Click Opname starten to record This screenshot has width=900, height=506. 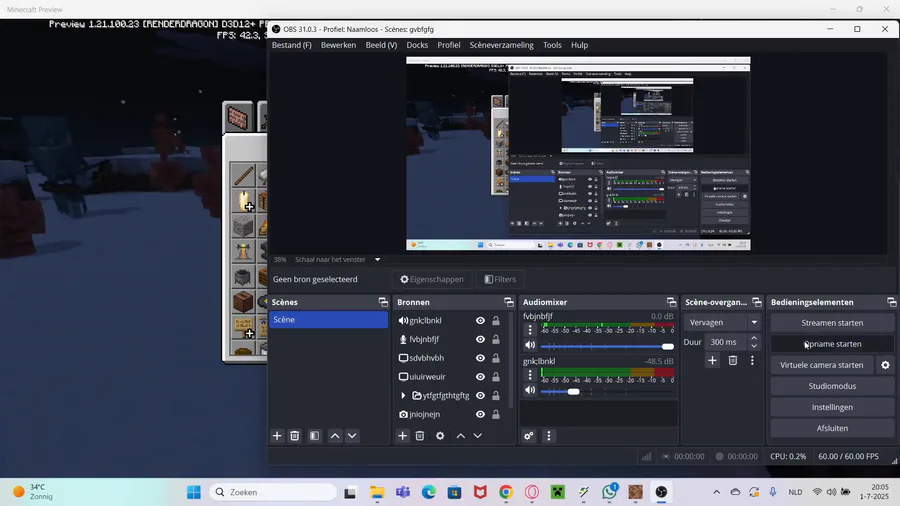pos(832,344)
